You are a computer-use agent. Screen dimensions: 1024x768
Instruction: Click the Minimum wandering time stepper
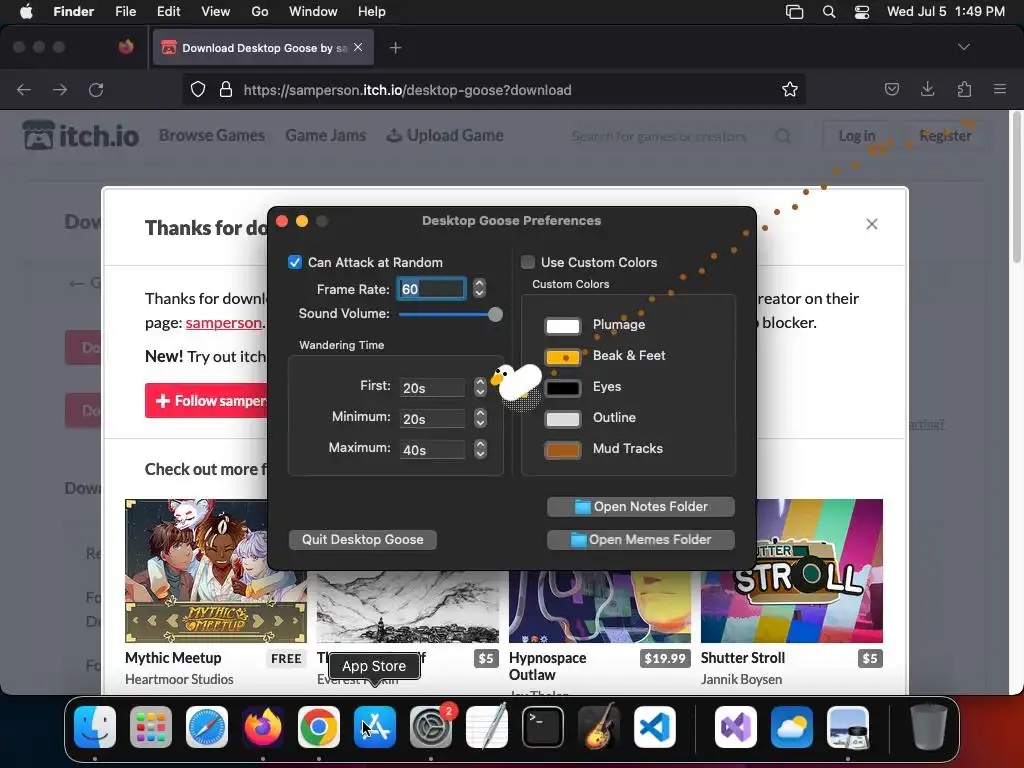point(480,418)
